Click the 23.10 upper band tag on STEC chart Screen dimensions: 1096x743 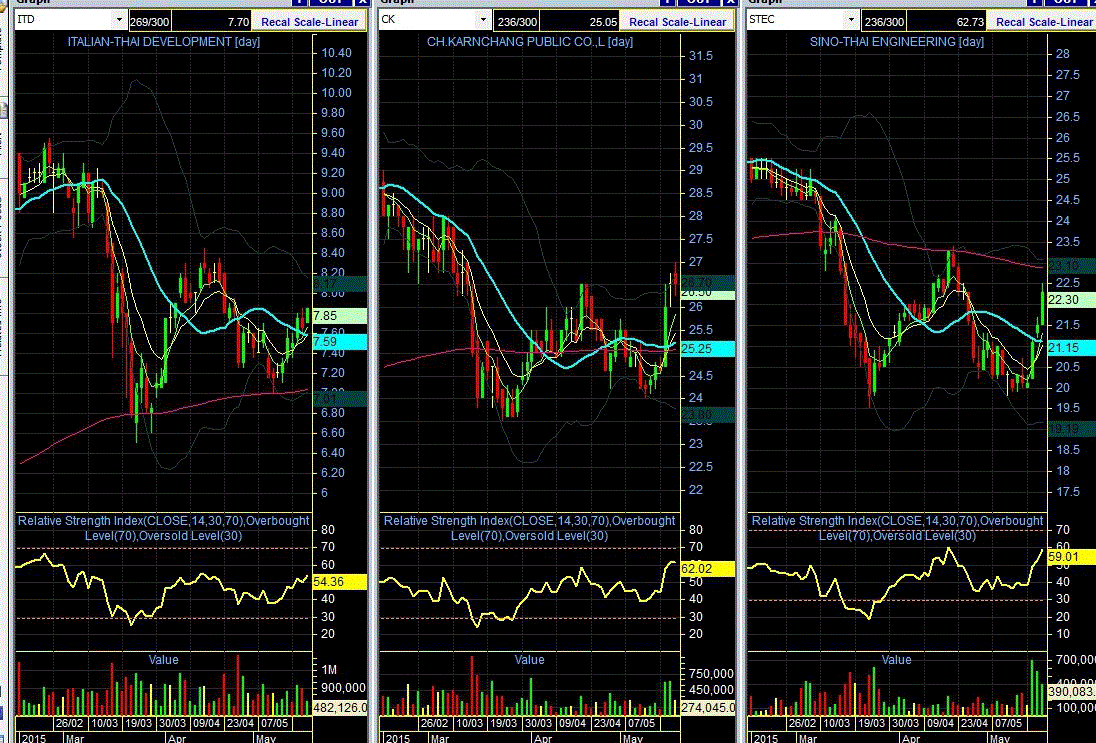coord(1072,266)
